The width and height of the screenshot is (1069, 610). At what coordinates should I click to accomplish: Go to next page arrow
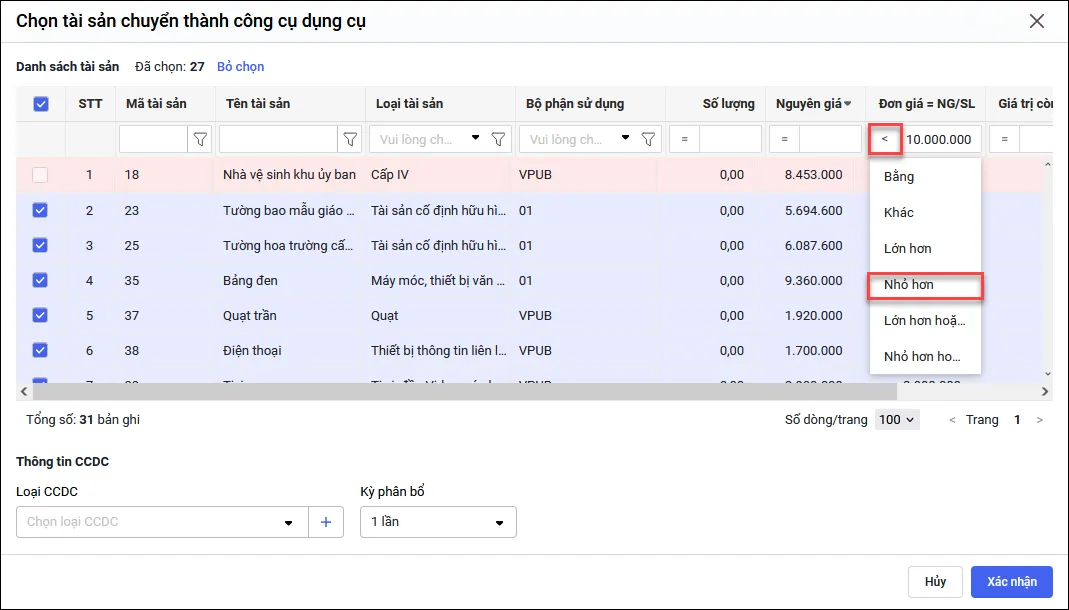[x=1041, y=420]
